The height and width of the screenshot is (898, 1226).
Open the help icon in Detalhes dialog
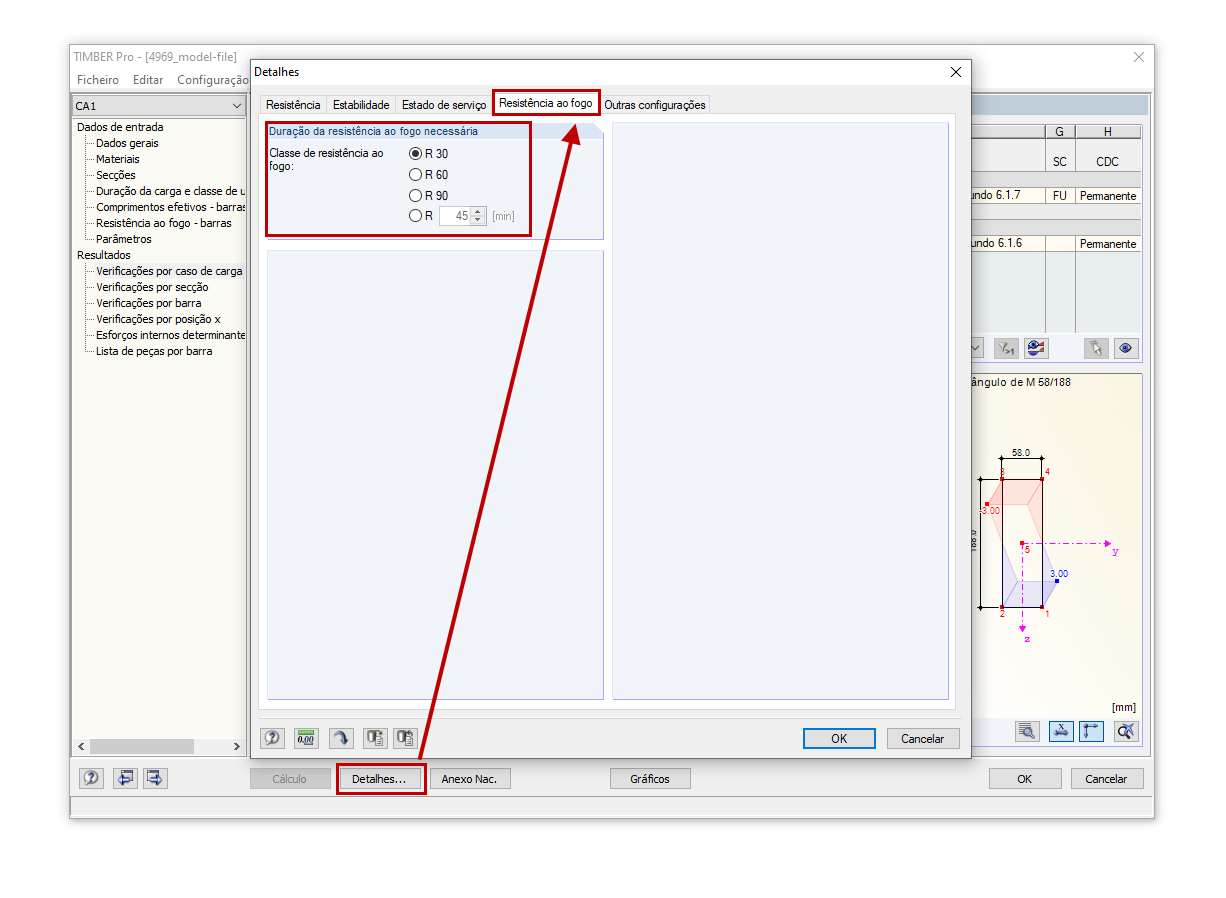(x=272, y=738)
